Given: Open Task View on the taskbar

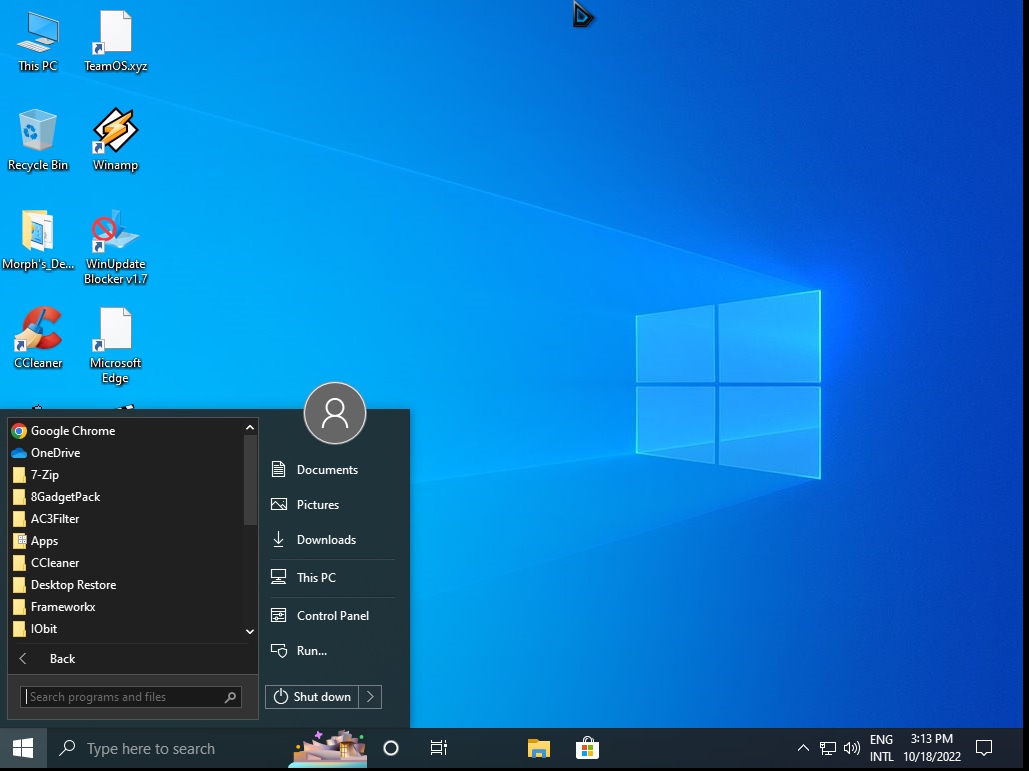Looking at the screenshot, I should click(438, 748).
